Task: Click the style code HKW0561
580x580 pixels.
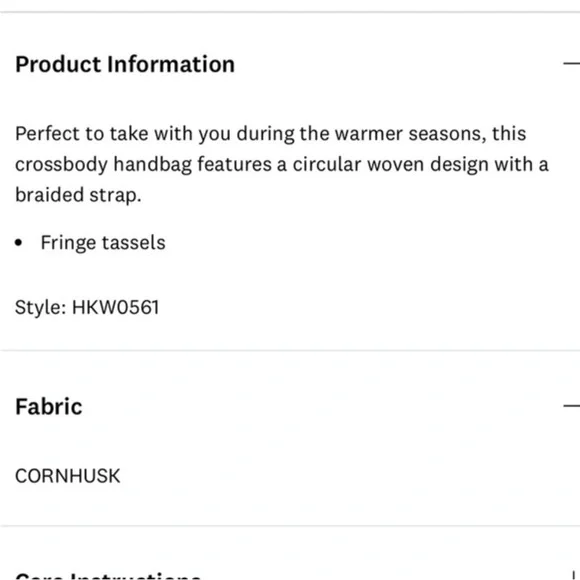Action: click(x=115, y=307)
